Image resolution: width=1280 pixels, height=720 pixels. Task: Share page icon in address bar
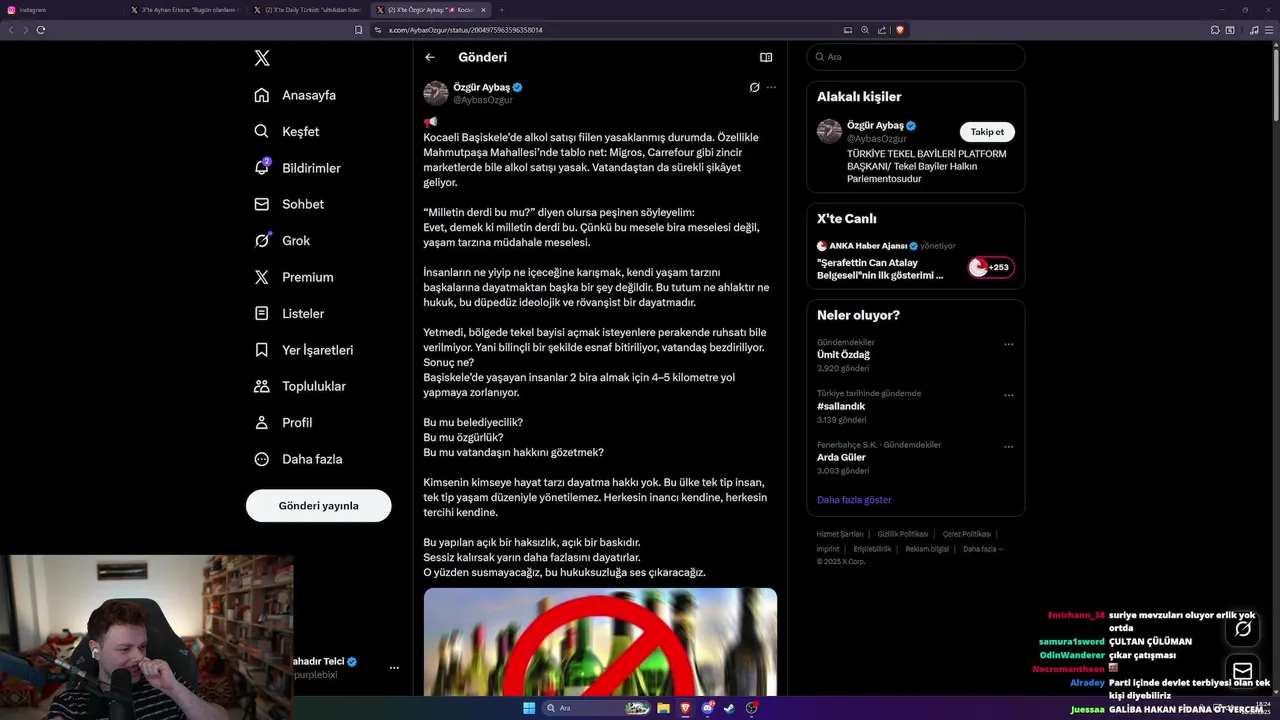click(881, 30)
